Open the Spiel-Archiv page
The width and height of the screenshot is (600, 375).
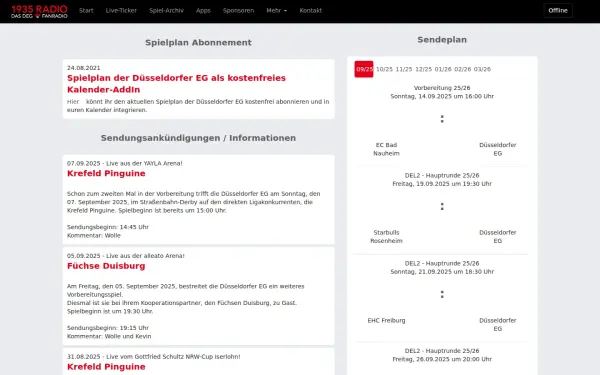point(166,11)
